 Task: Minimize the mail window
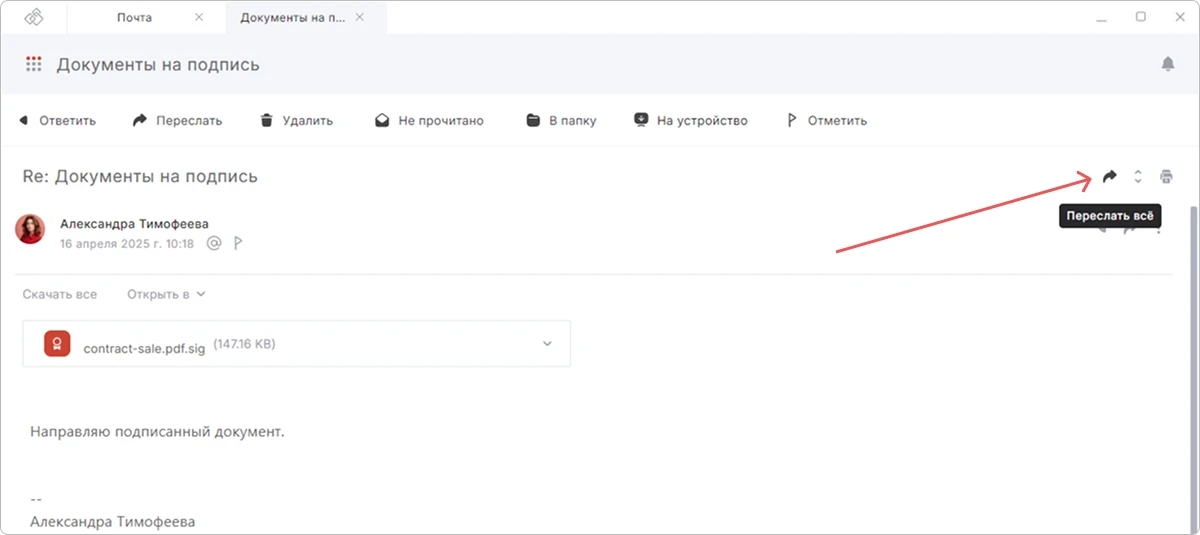pos(1102,17)
